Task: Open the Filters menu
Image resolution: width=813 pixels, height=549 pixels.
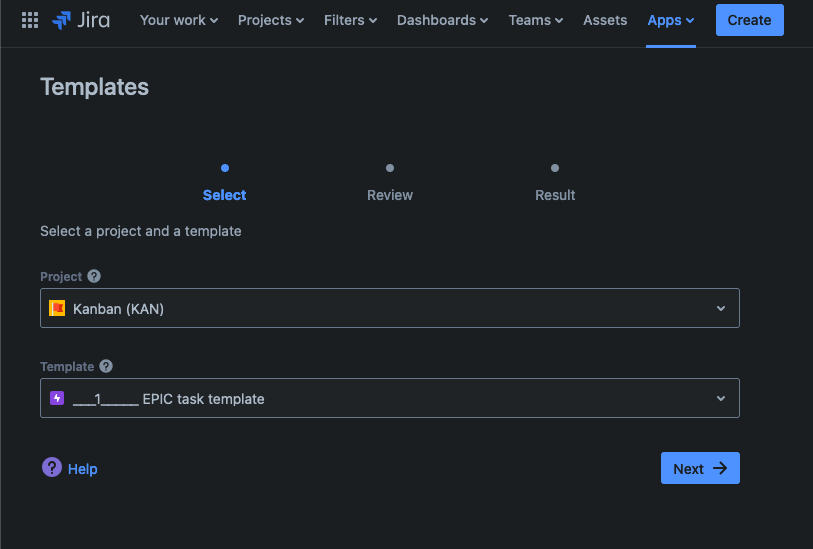Action: pos(350,20)
